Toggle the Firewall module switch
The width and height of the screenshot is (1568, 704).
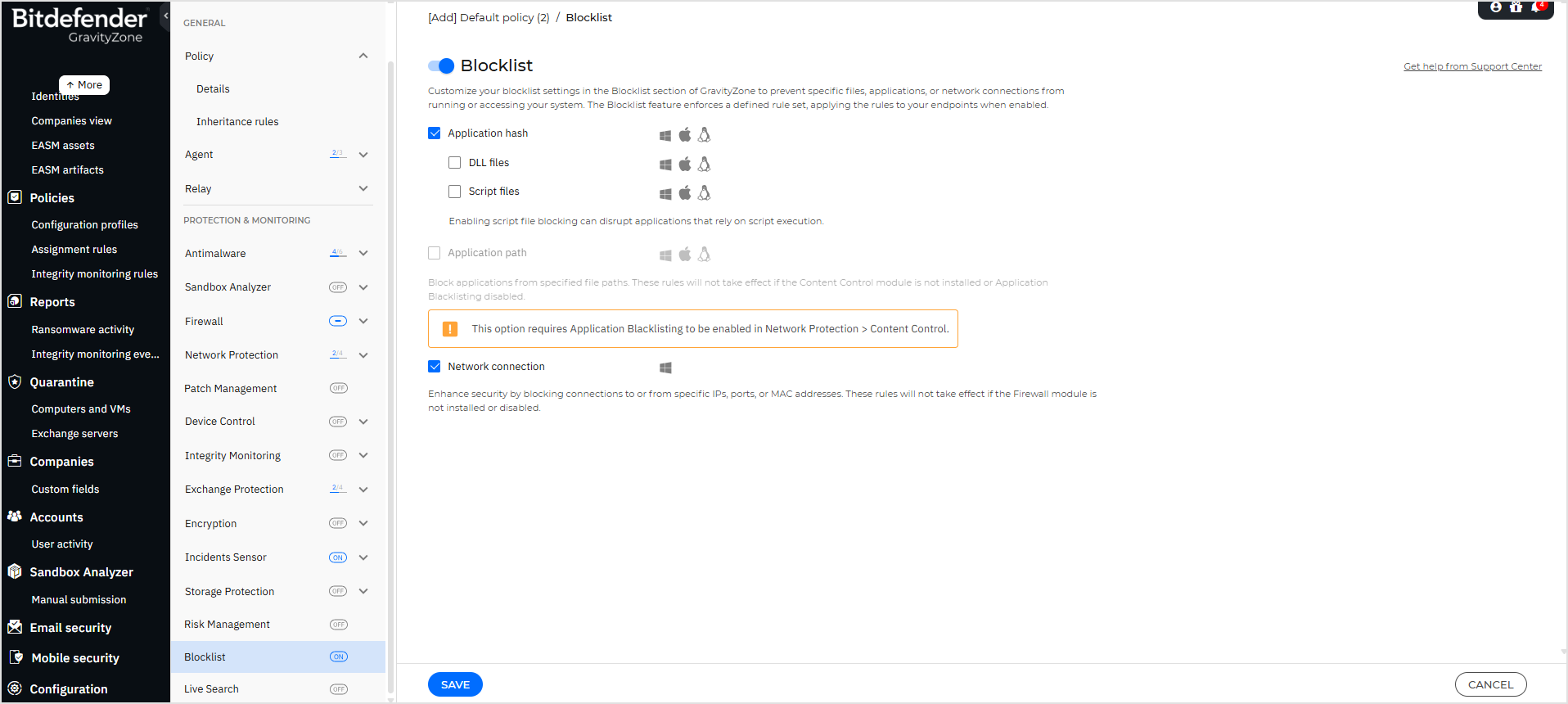(x=338, y=321)
